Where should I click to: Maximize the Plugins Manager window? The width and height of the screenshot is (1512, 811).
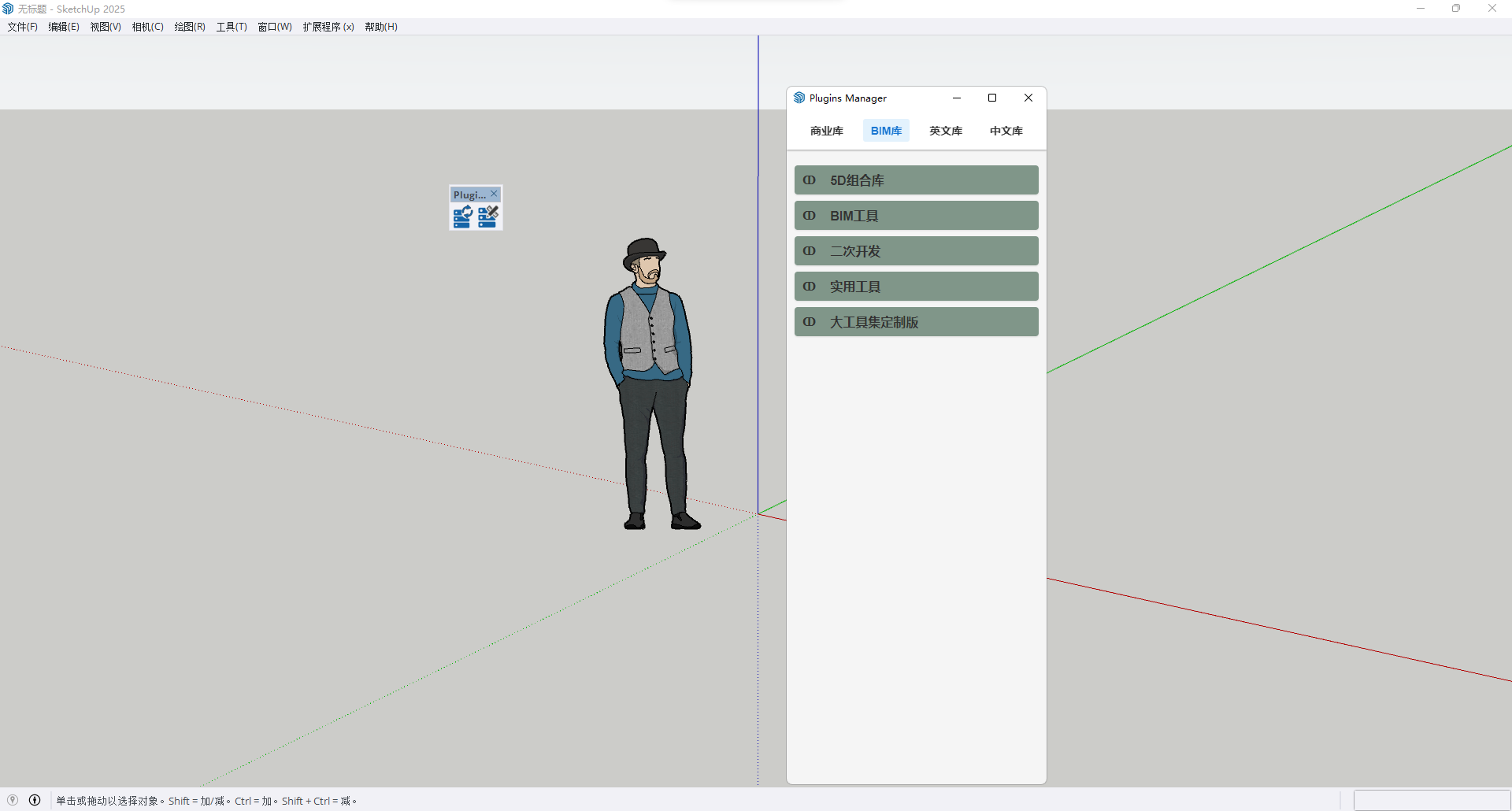click(992, 98)
